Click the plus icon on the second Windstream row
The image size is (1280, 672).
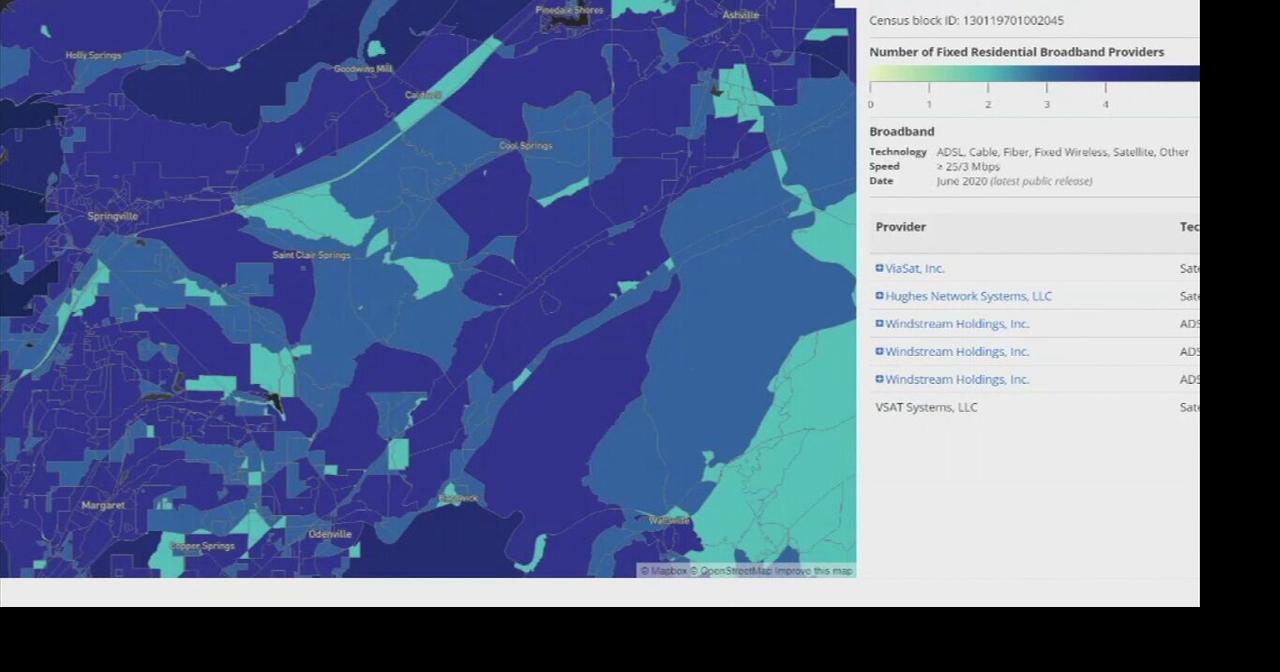tap(879, 351)
